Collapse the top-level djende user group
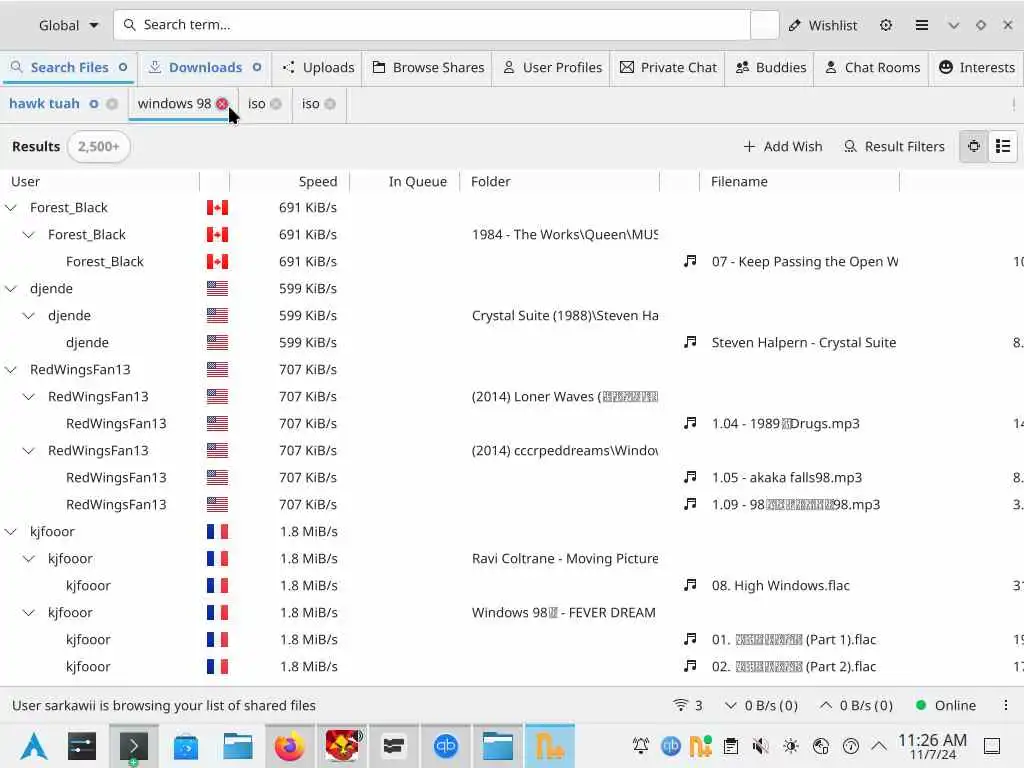 tap(10, 289)
